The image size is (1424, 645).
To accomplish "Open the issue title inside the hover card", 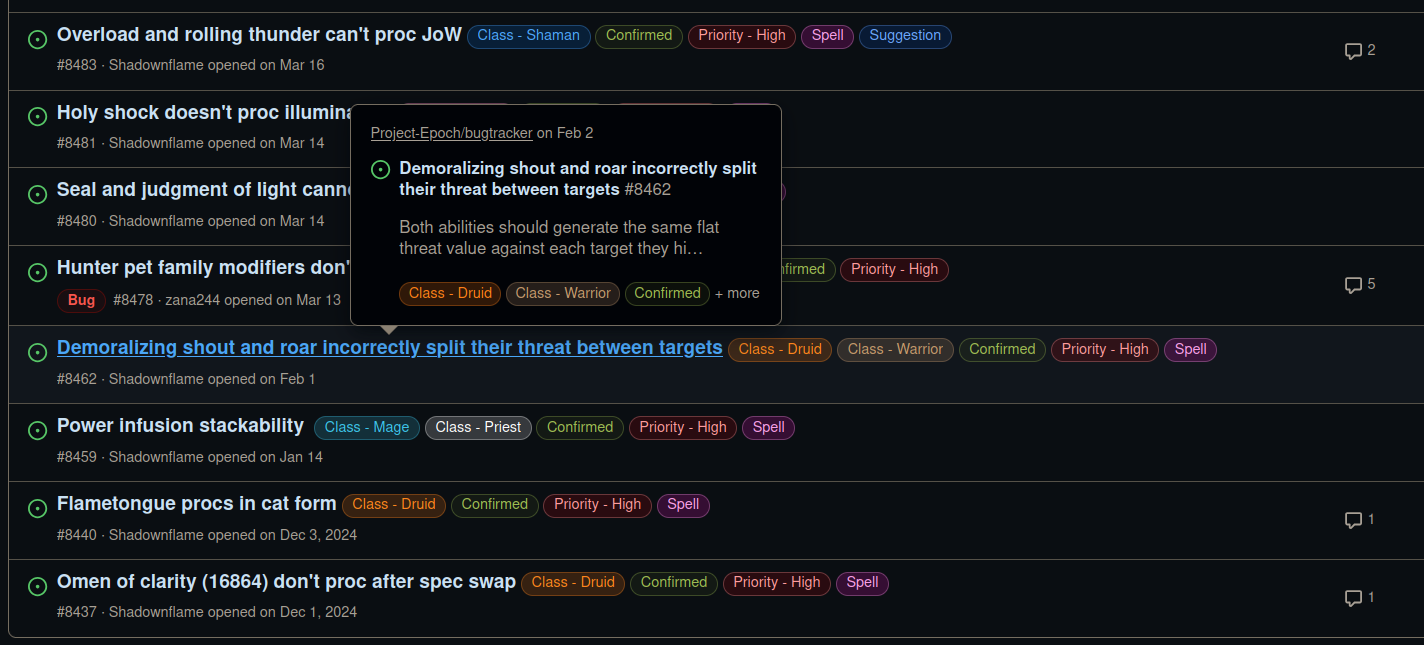I will [x=578, y=179].
